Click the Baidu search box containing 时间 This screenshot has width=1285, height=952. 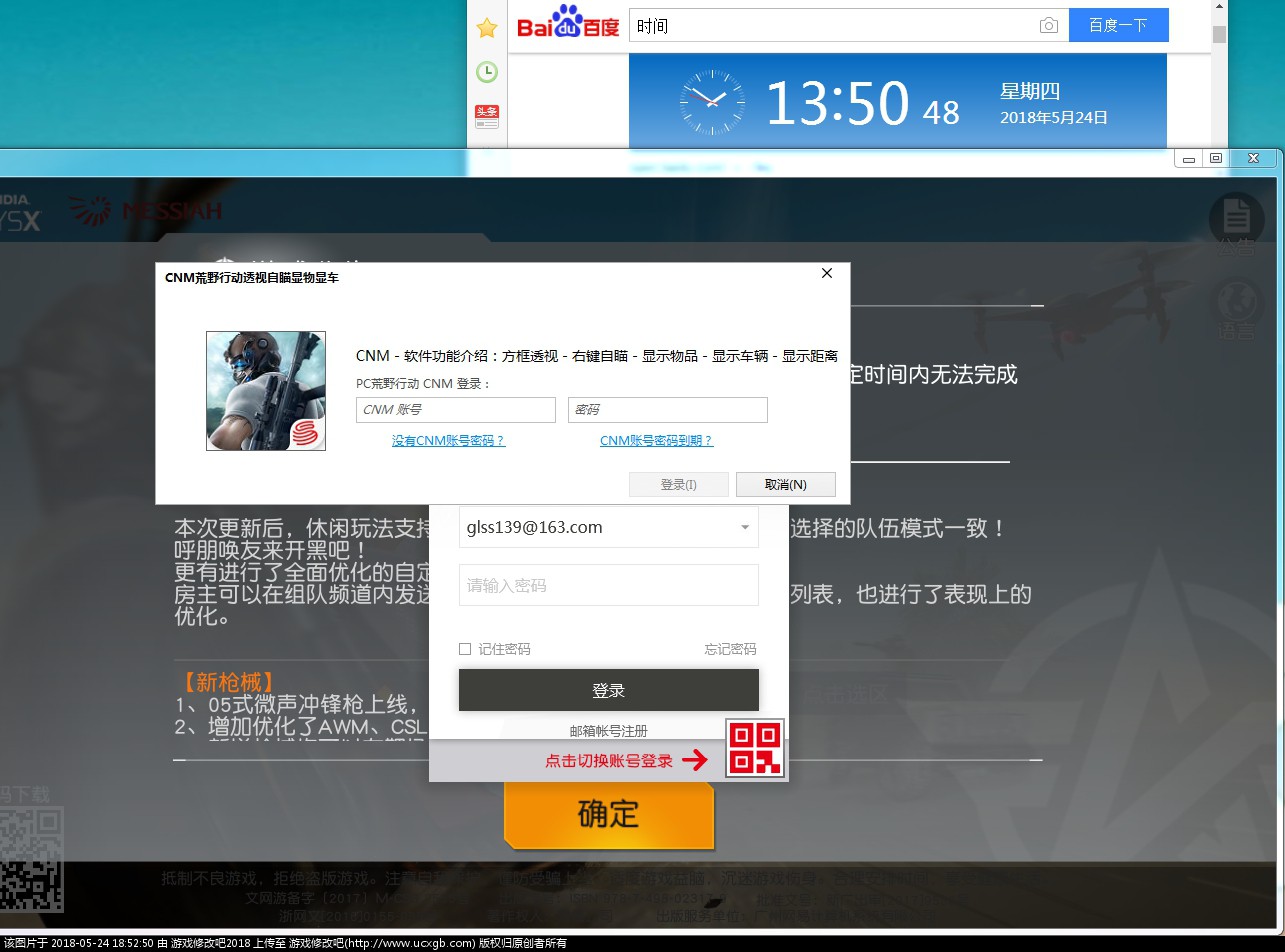pos(848,26)
